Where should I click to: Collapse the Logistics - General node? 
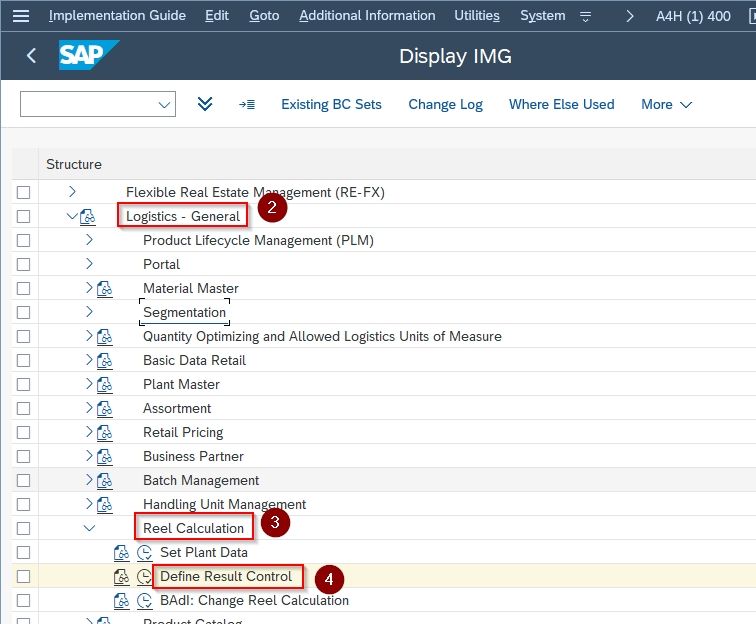(72, 216)
